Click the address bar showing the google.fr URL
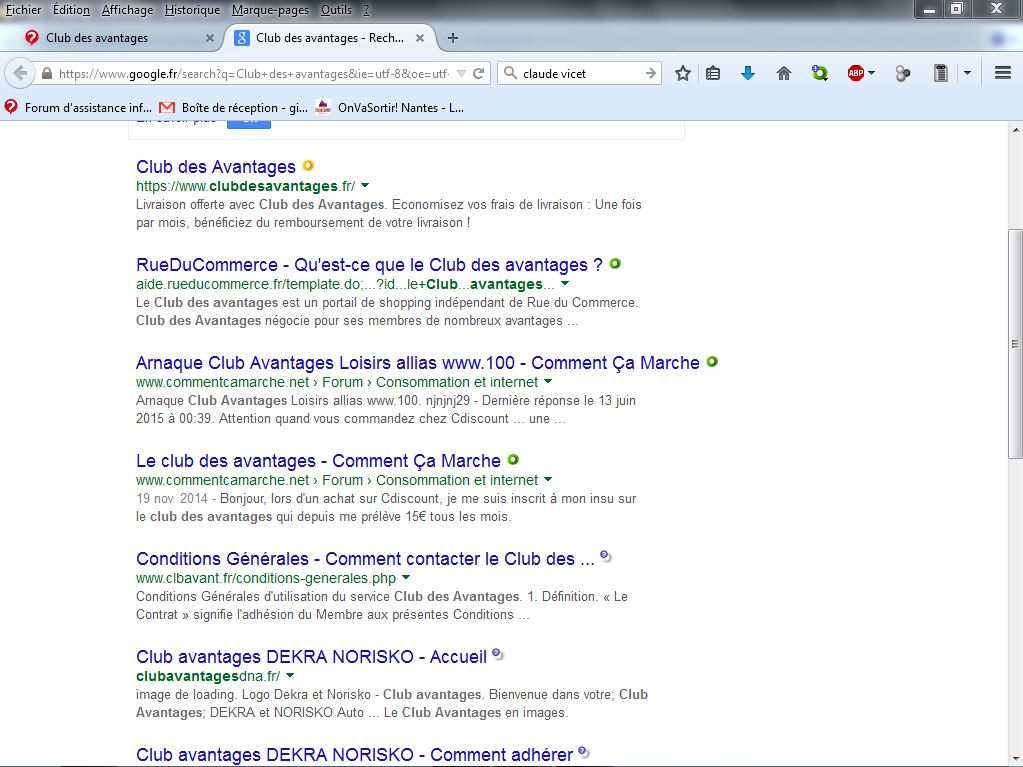 [254, 74]
